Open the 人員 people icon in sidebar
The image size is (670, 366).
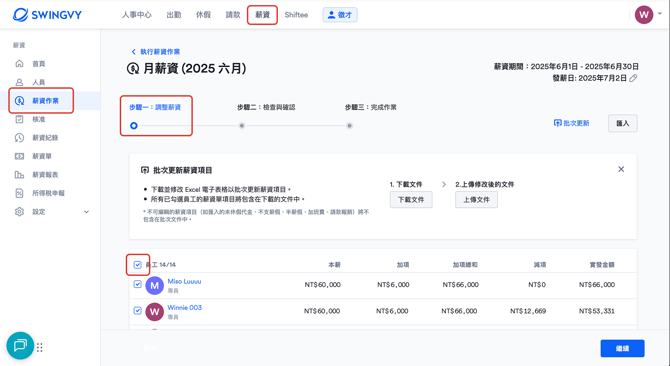(19, 82)
